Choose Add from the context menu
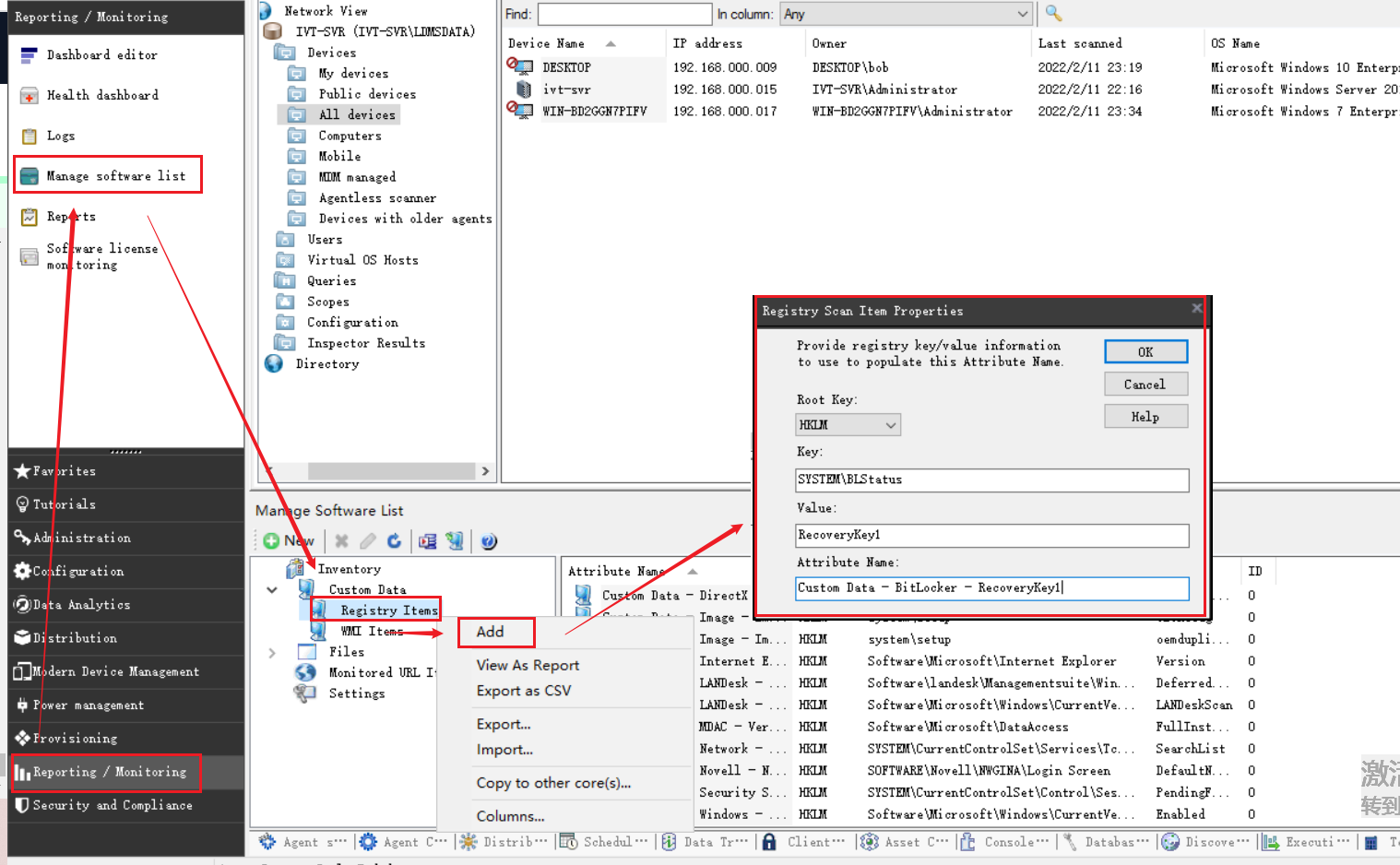 click(491, 632)
